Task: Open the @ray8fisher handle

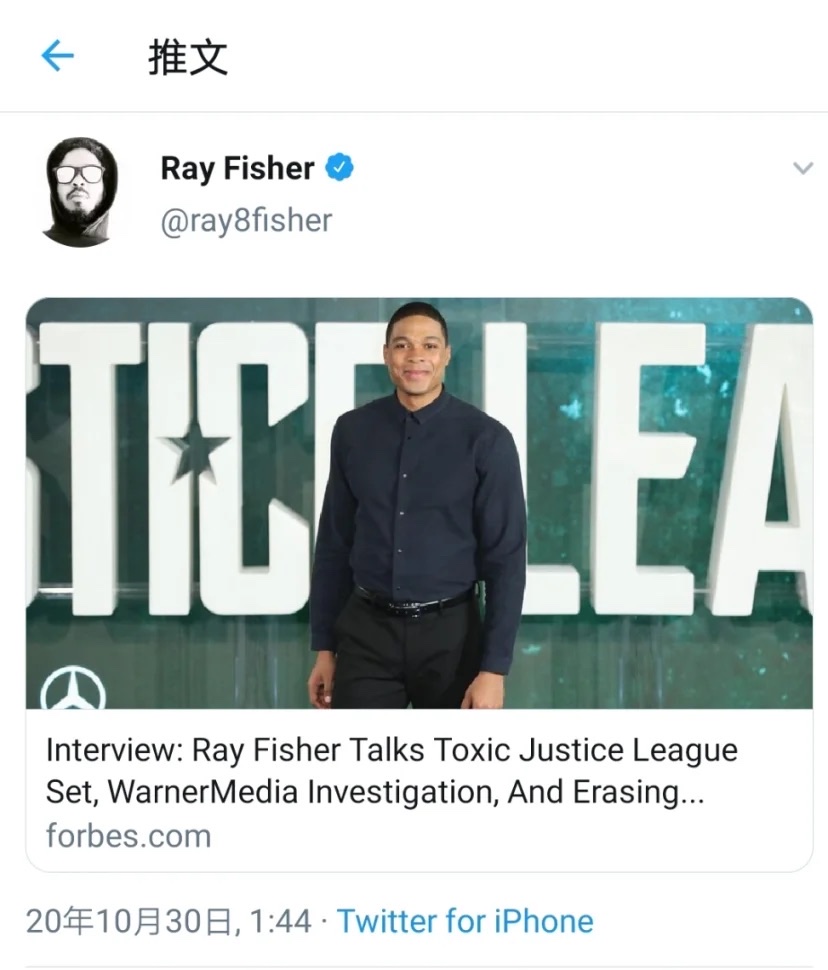Action: pos(246,221)
